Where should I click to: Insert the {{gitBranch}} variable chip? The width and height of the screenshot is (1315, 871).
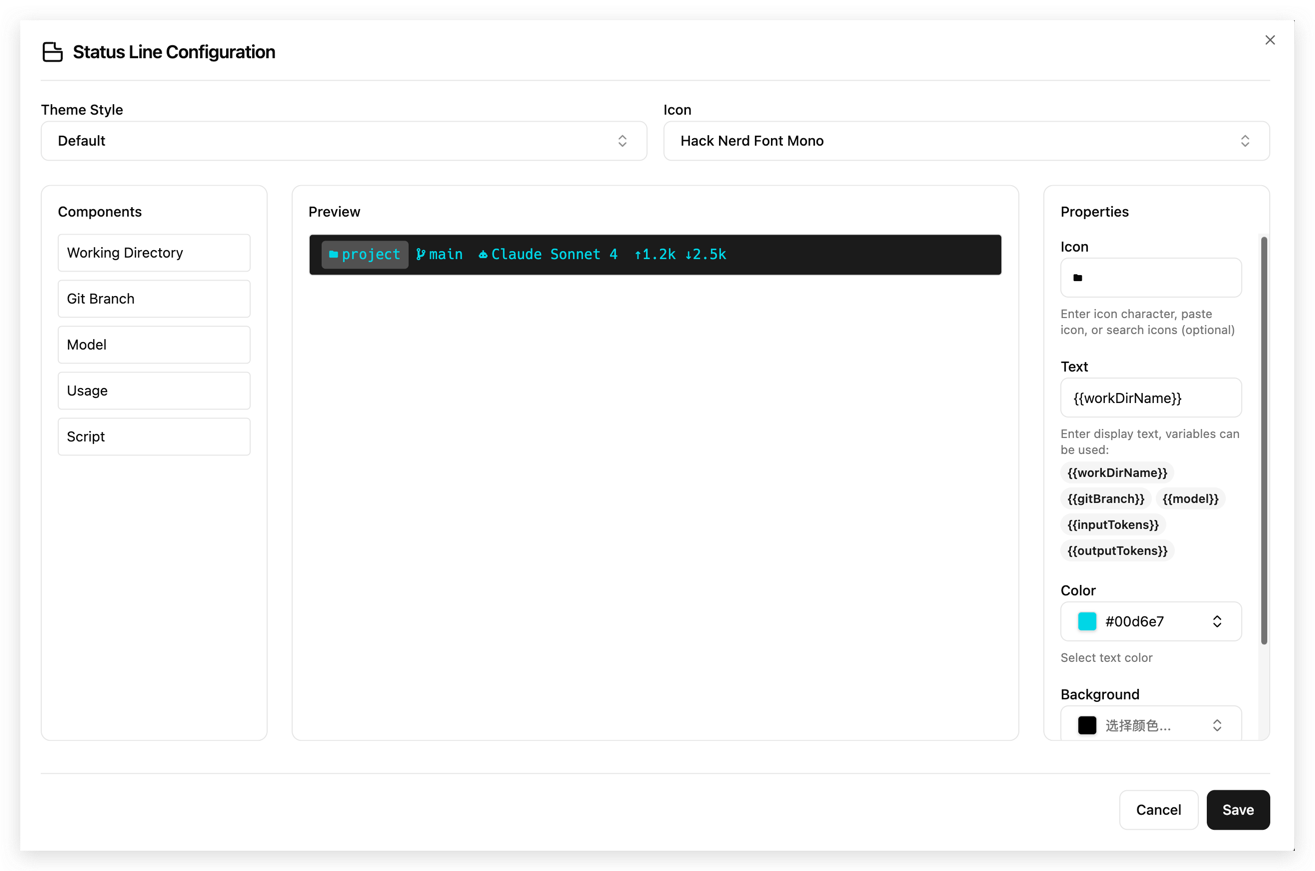(1105, 498)
